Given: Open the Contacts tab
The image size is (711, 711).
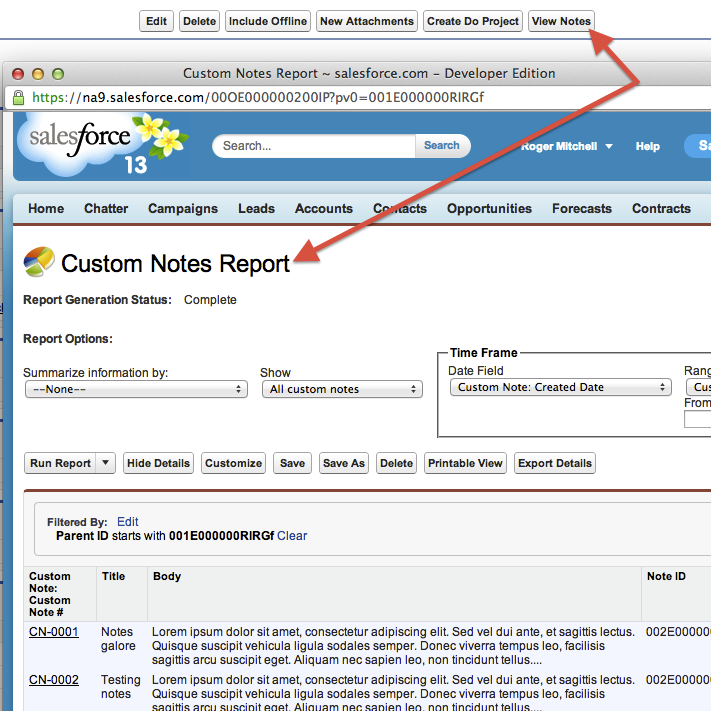Looking at the screenshot, I should [x=400, y=209].
